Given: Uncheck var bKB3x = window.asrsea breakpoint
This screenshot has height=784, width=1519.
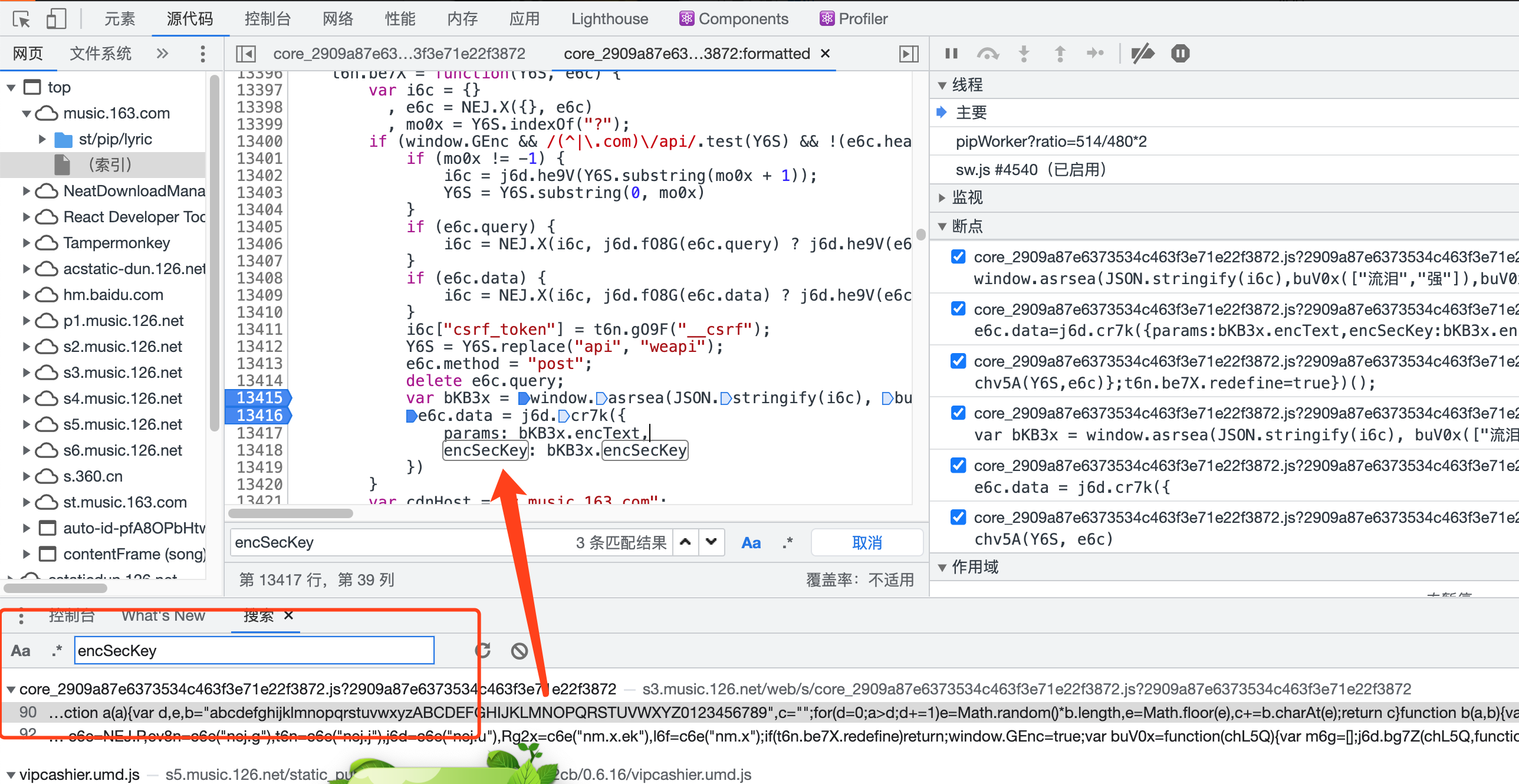Looking at the screenshot, I should point(958,413).
